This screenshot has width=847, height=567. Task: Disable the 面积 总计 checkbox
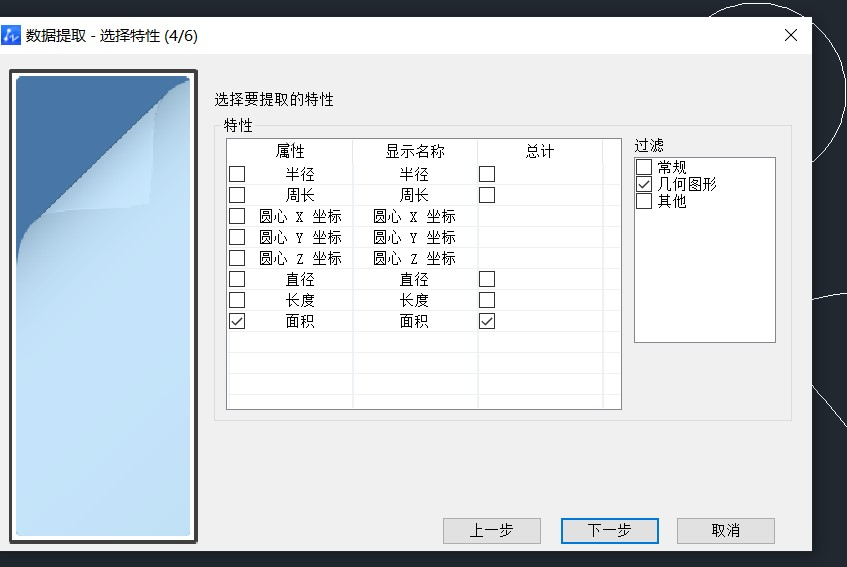pyautogui.click(x=487, y=321)
